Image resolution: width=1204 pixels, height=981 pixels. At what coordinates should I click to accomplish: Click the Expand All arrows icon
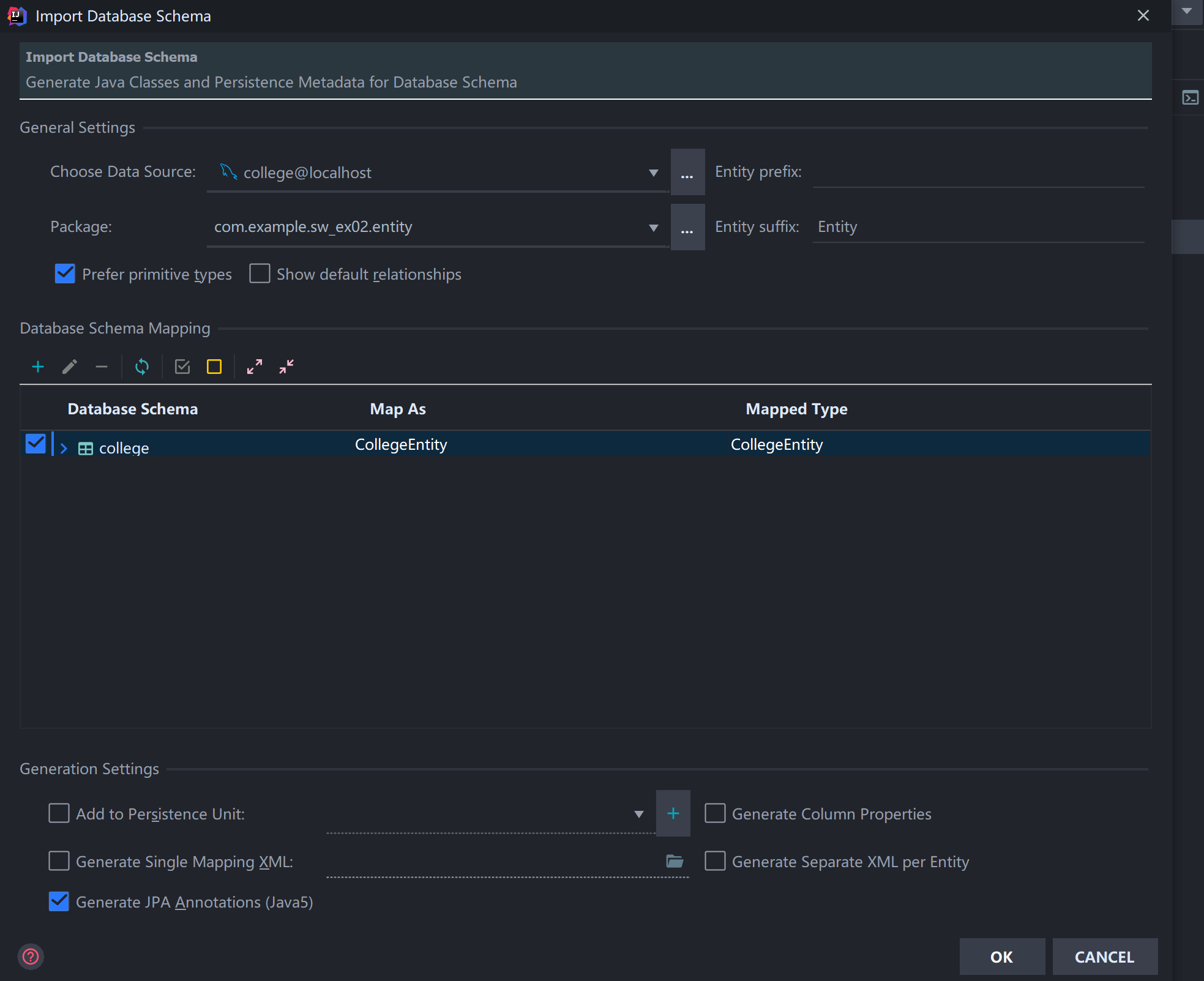click(255, 367)
